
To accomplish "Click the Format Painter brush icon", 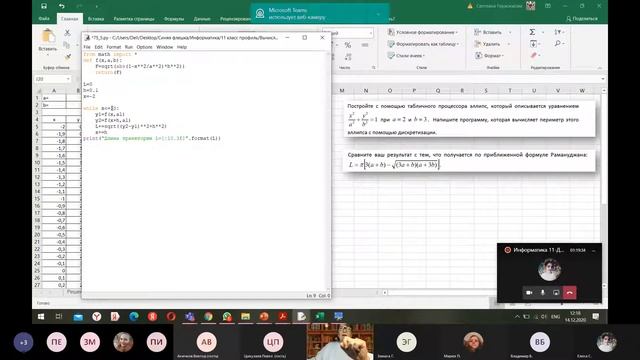I will pyautogui.click(x=68, y=56).
